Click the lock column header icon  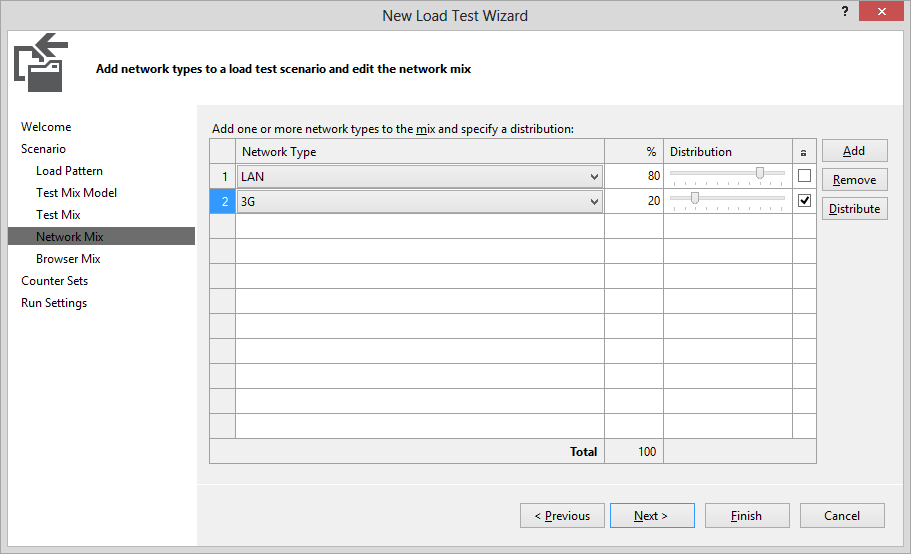804,152
